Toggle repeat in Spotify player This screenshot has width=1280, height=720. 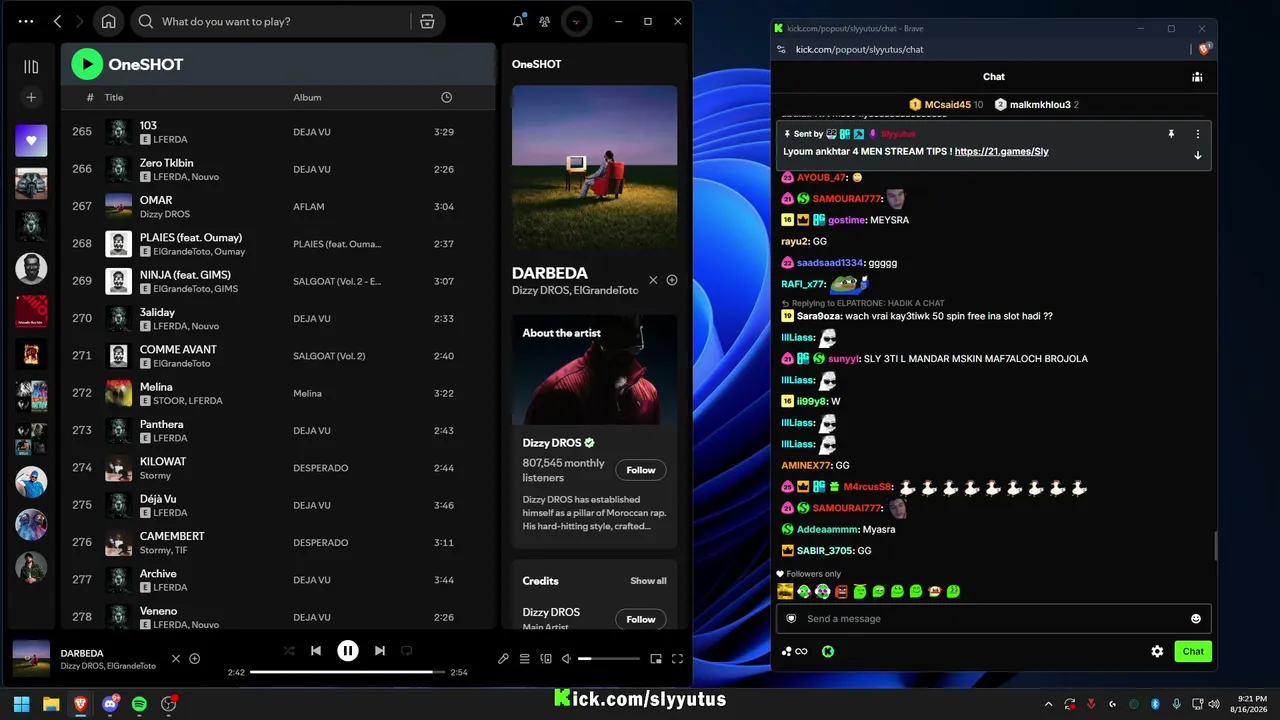(407, 651)
